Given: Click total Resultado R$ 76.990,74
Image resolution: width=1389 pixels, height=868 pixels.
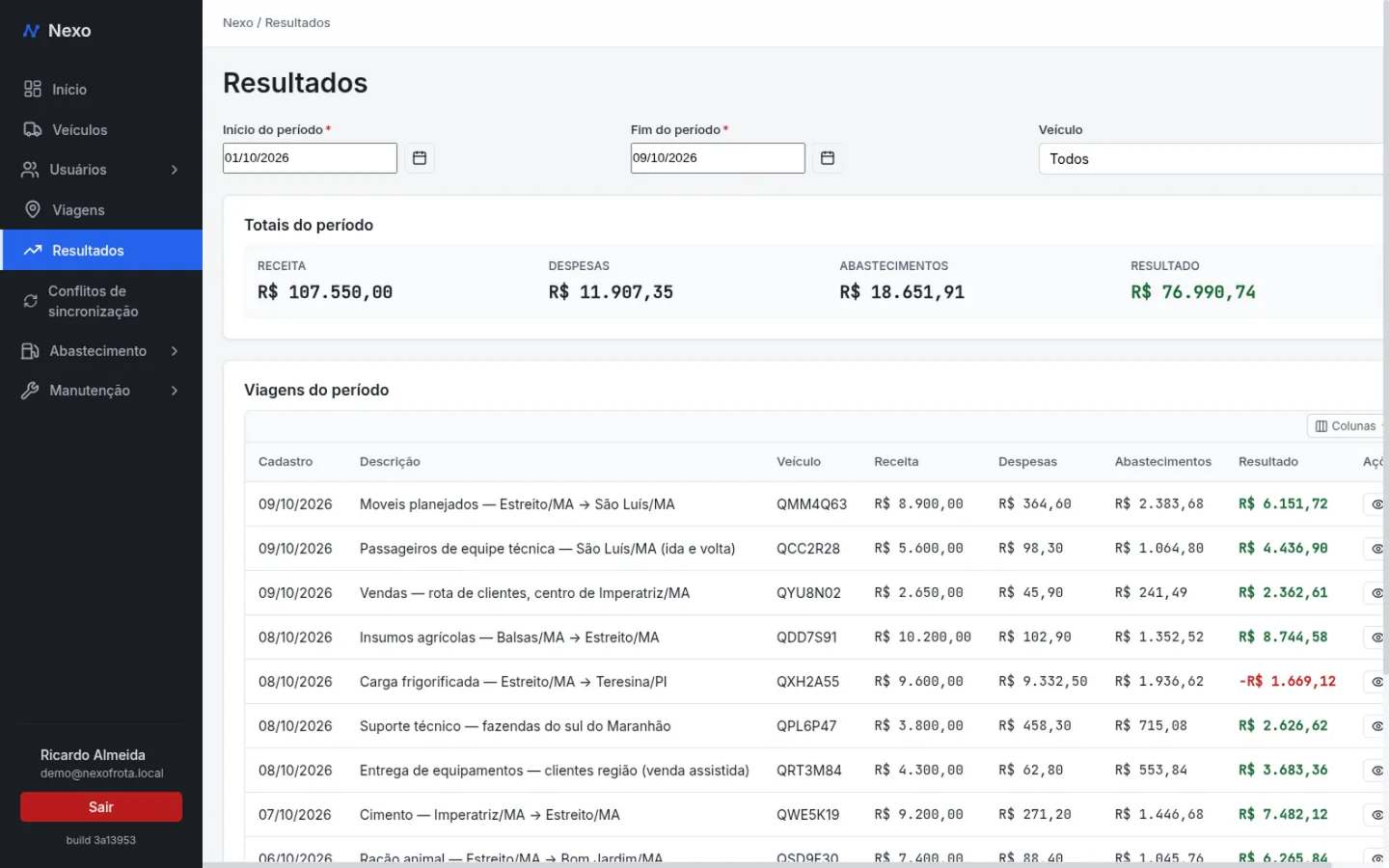Looking at the screenshot, I should pyautogui.click(x=1193, y=292).
